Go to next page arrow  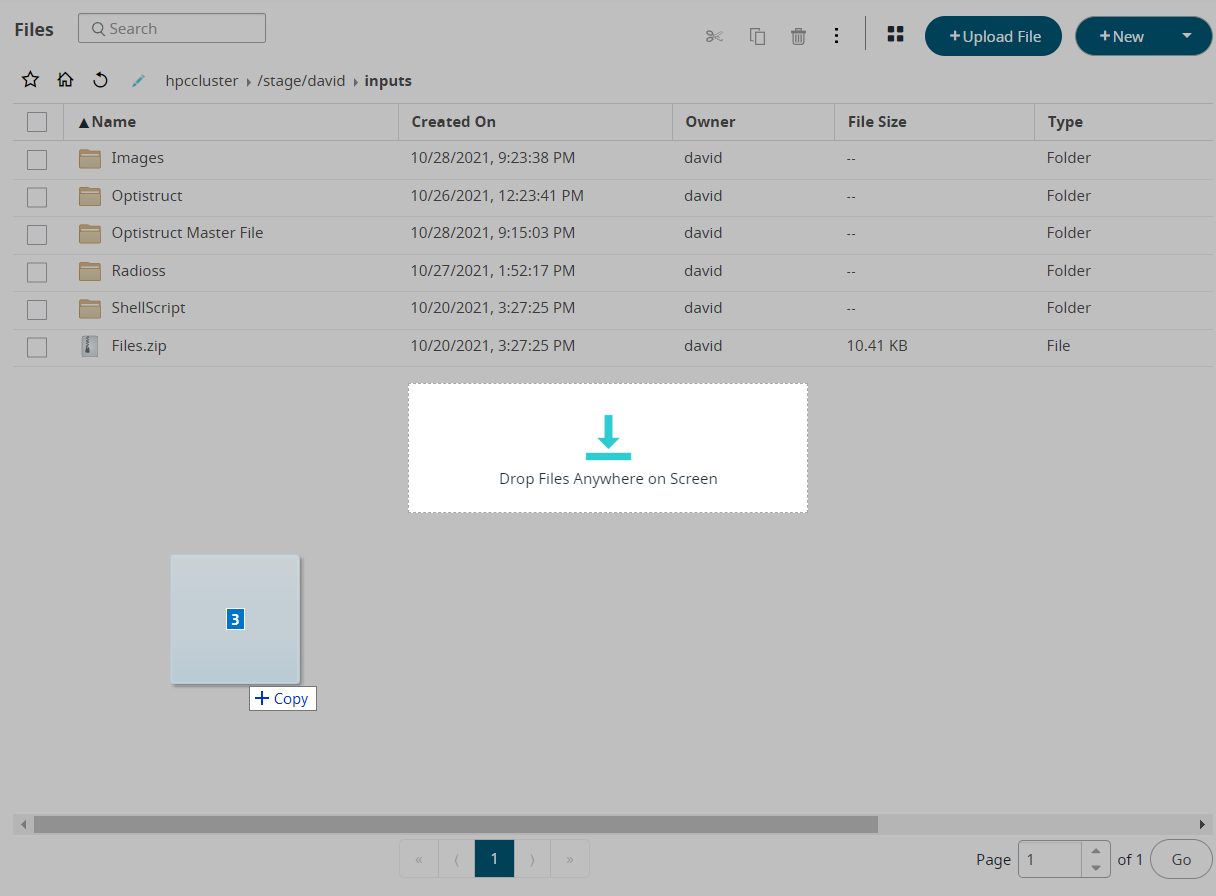coord(532,859)
